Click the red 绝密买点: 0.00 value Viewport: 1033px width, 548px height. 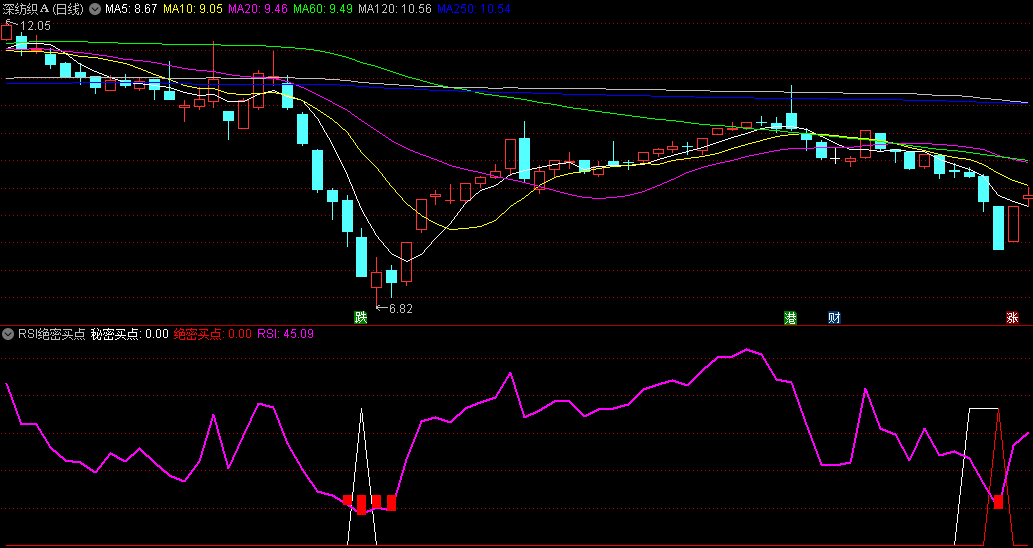[x=213, y=334]
